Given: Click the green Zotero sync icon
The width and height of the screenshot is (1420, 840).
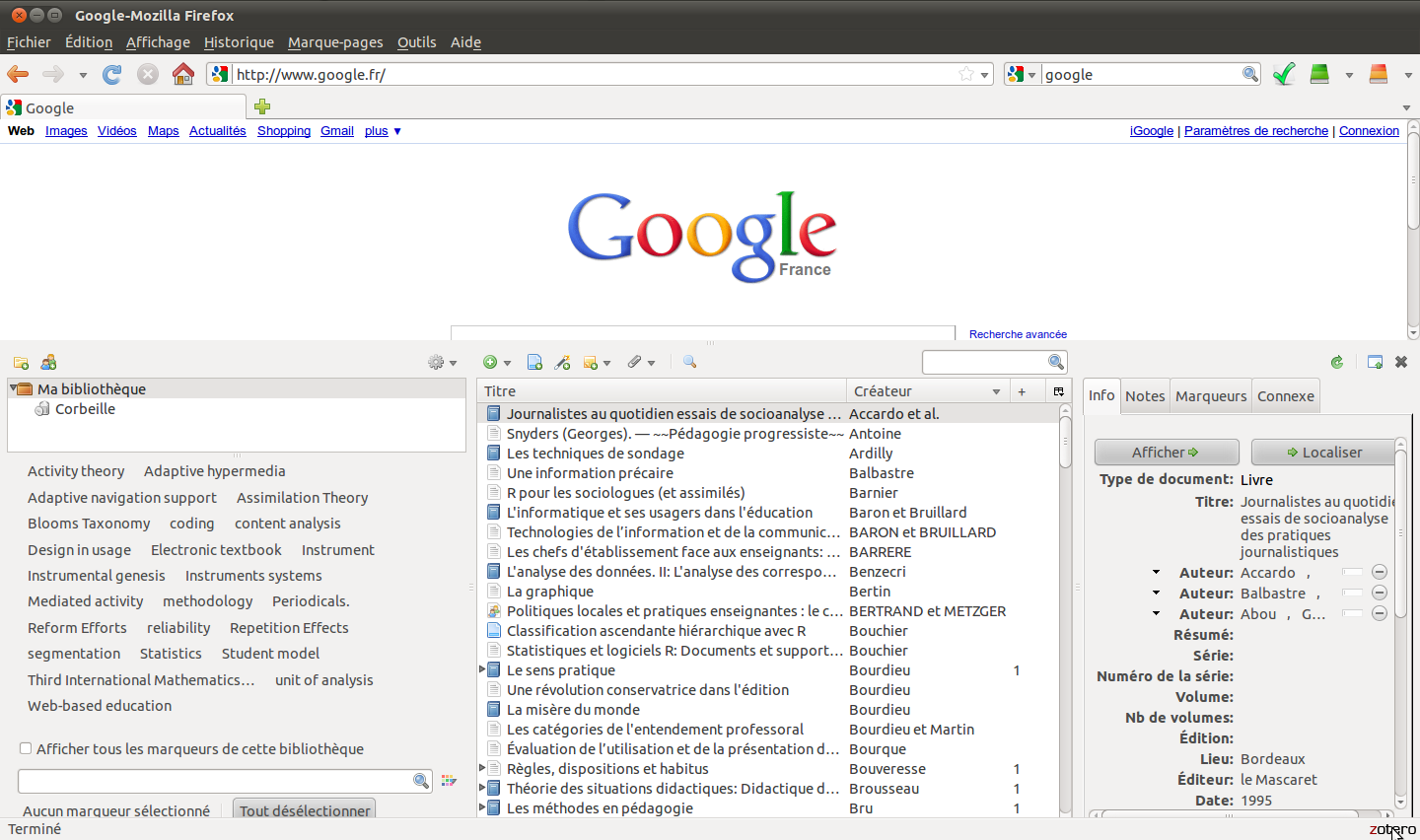Looking at the screenshot, I should click(1337, 363).
